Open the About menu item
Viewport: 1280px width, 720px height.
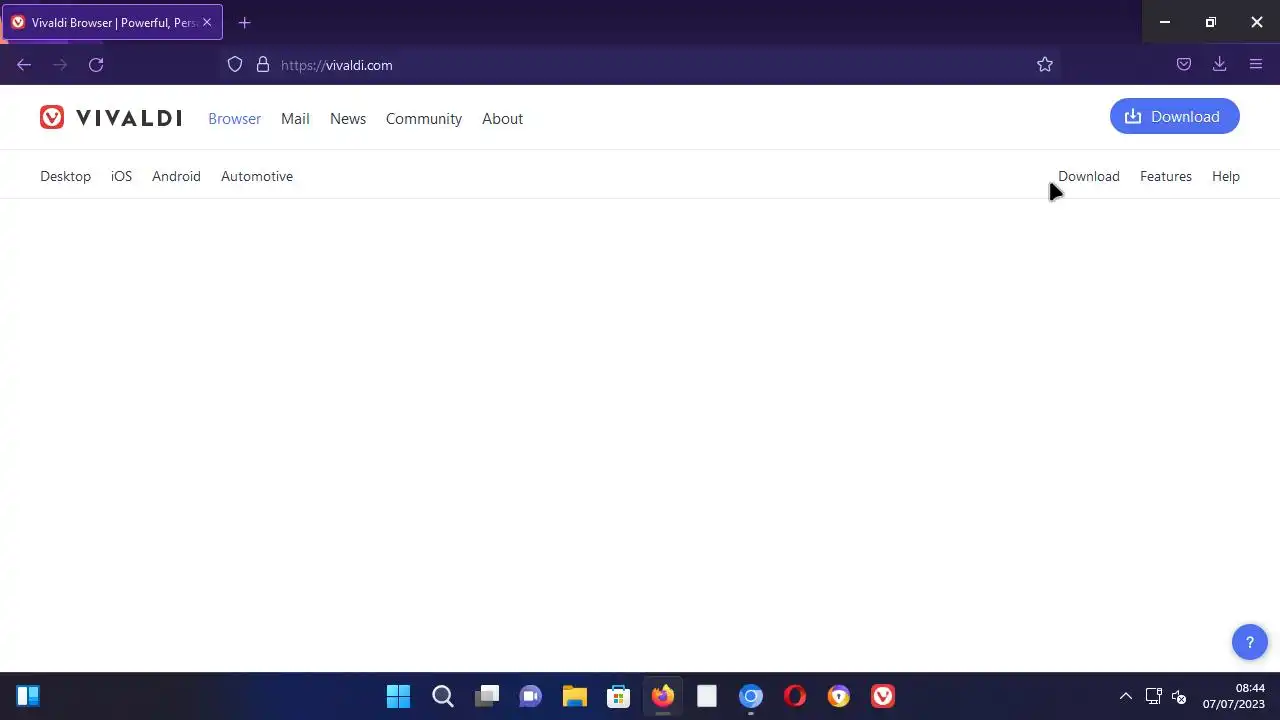502,118
